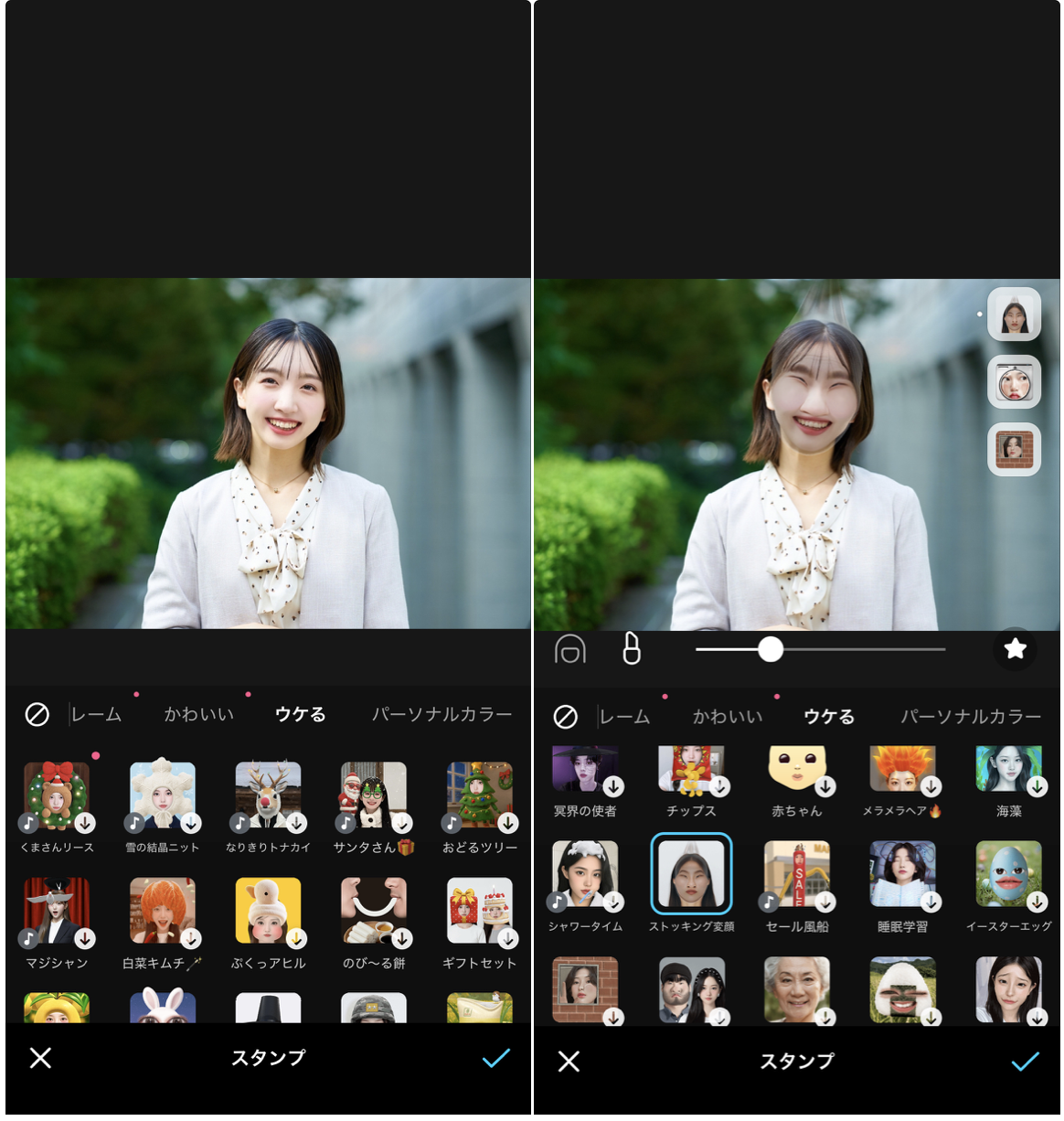Tap the lipstick makeup icon
The image size is (1064, 1121).
(x=631, y=649)
